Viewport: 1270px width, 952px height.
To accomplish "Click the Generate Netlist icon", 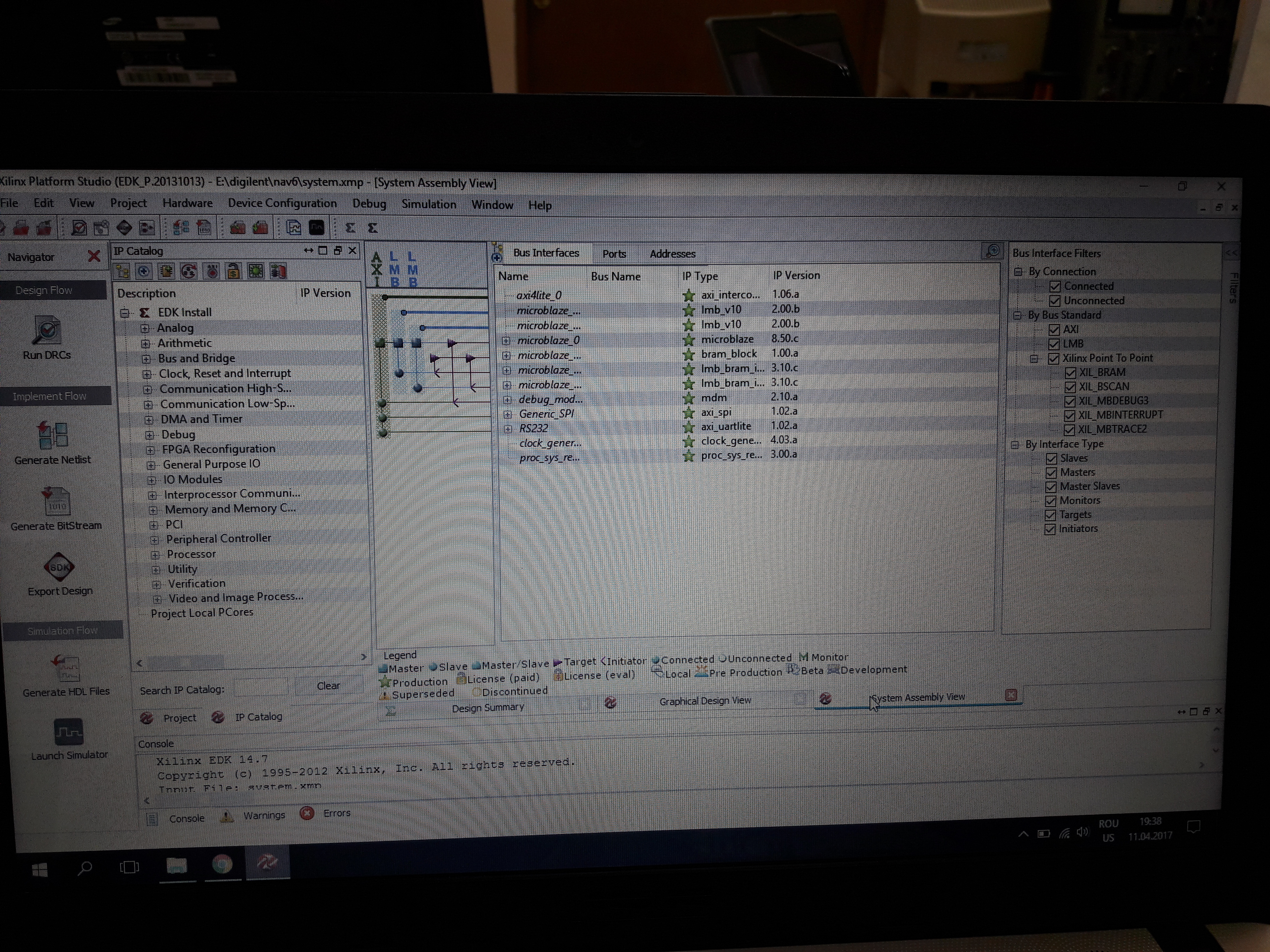I will pyautogui.click(x=52, y=436).
